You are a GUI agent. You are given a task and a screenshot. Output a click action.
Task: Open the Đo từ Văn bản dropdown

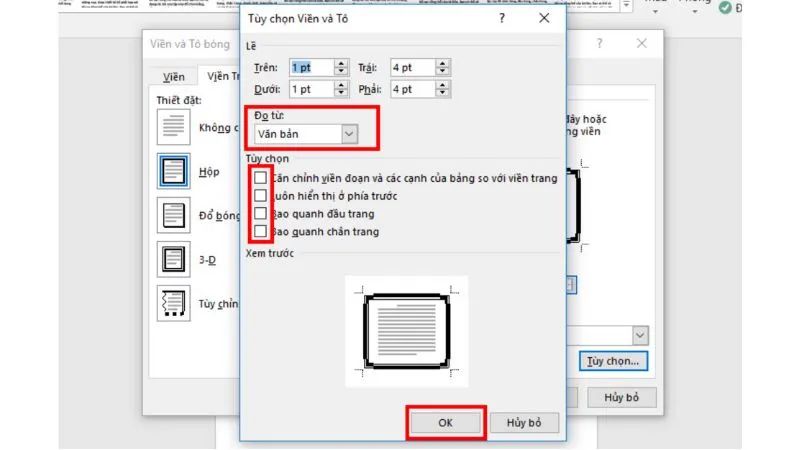pos(349,134)
